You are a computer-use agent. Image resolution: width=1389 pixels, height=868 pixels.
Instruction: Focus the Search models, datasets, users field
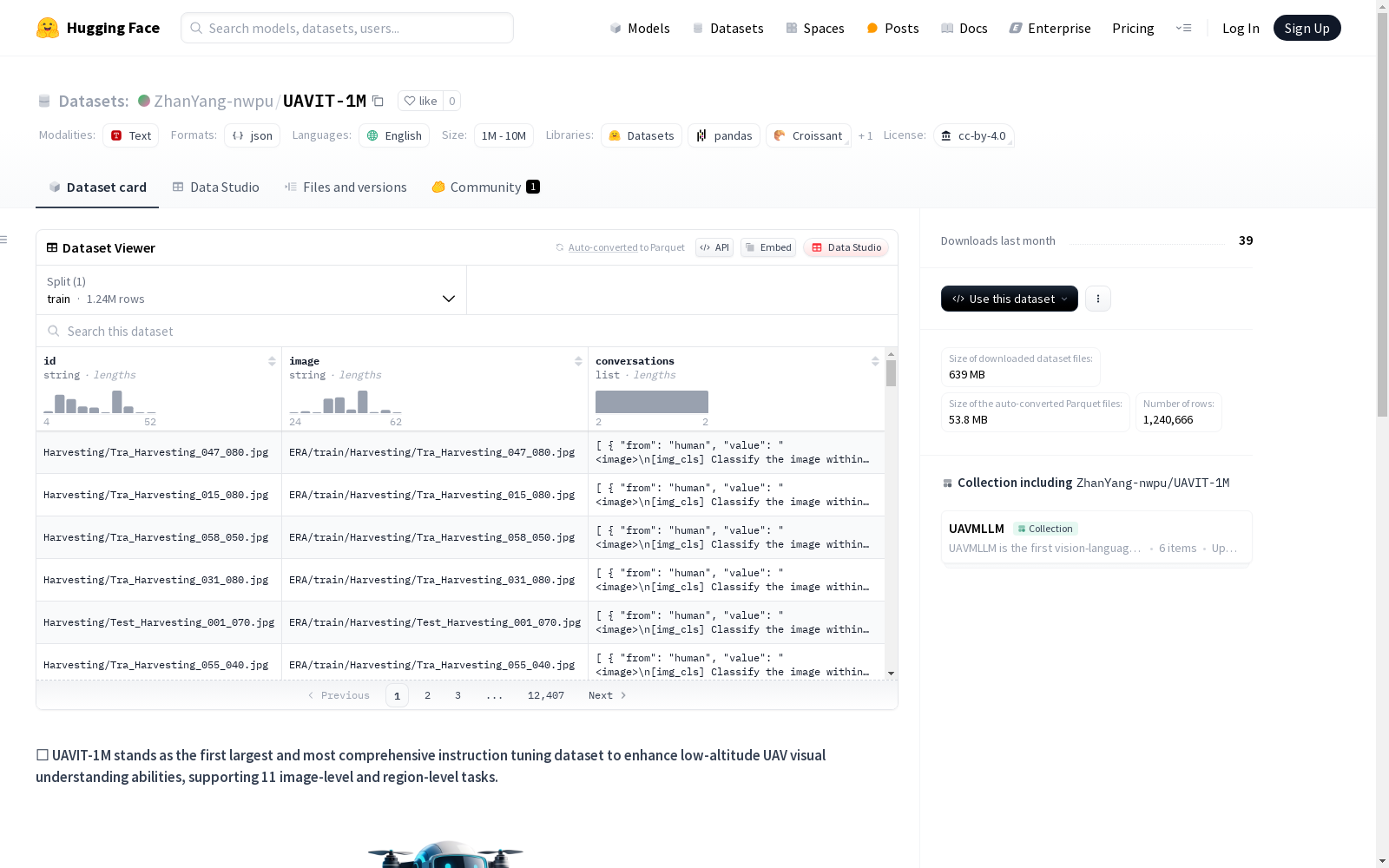[347, 28]
